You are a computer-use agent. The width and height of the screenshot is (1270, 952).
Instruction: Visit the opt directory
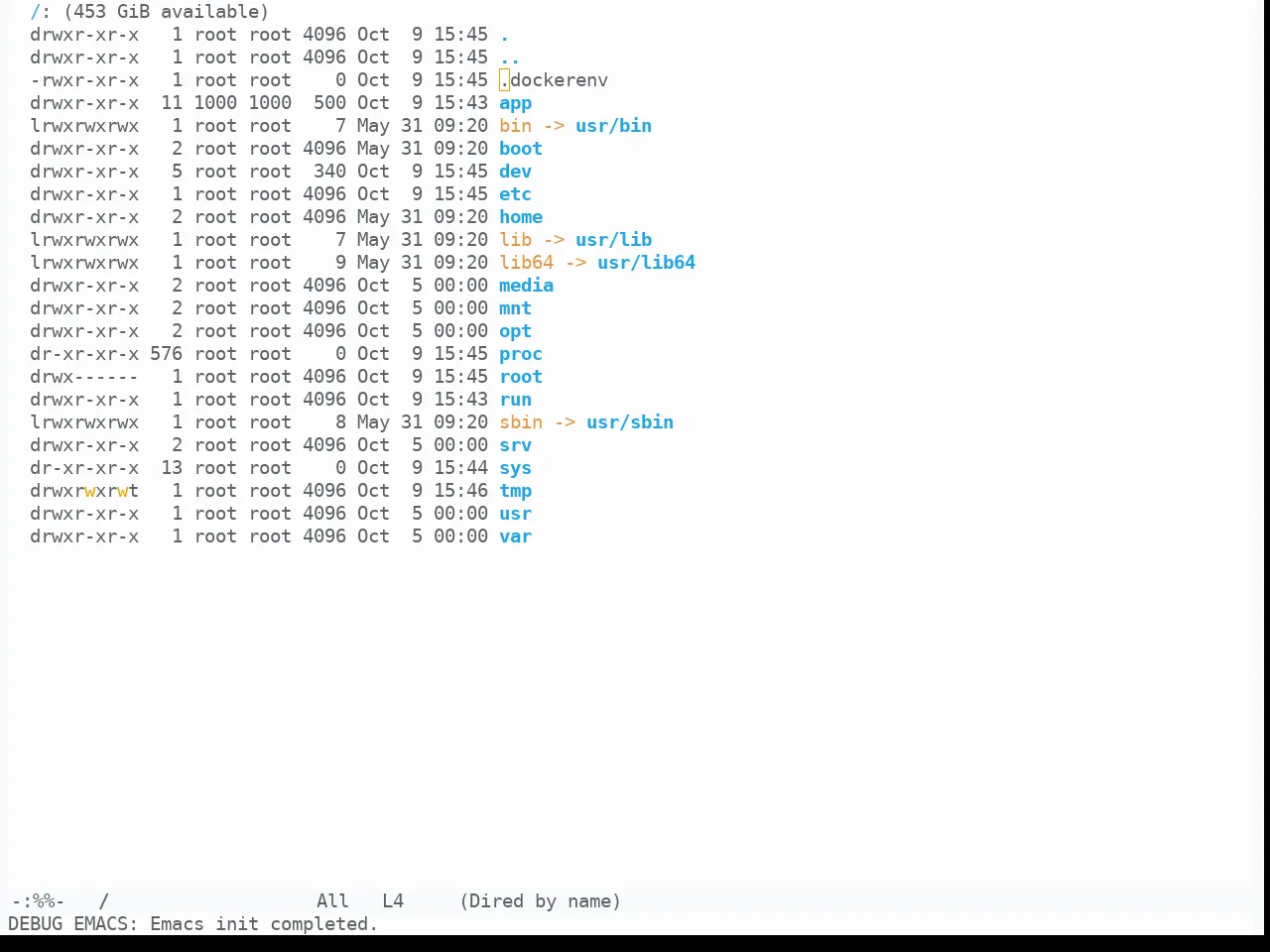515,331
